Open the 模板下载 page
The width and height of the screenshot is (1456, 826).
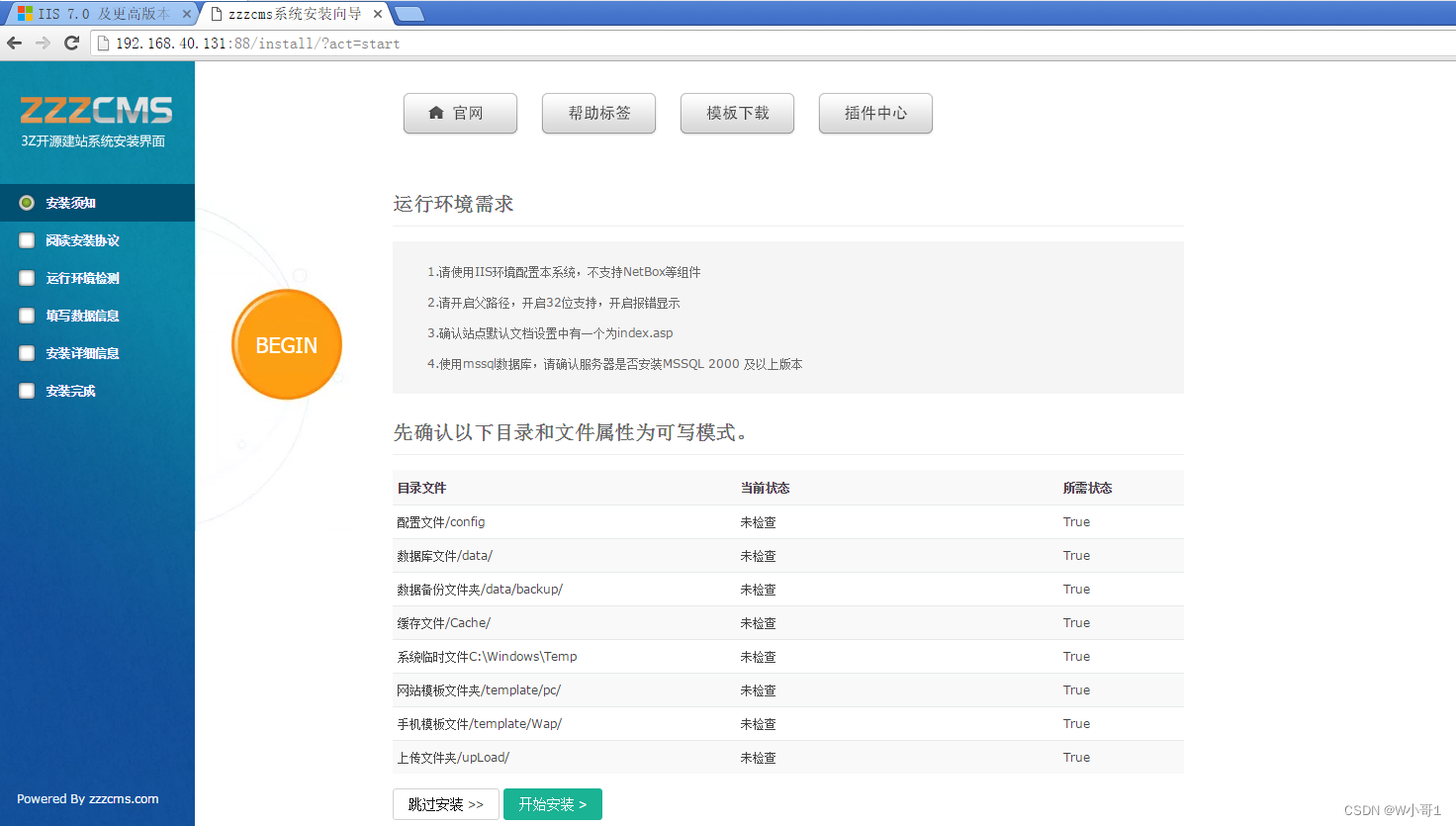(x=736, y=113)
